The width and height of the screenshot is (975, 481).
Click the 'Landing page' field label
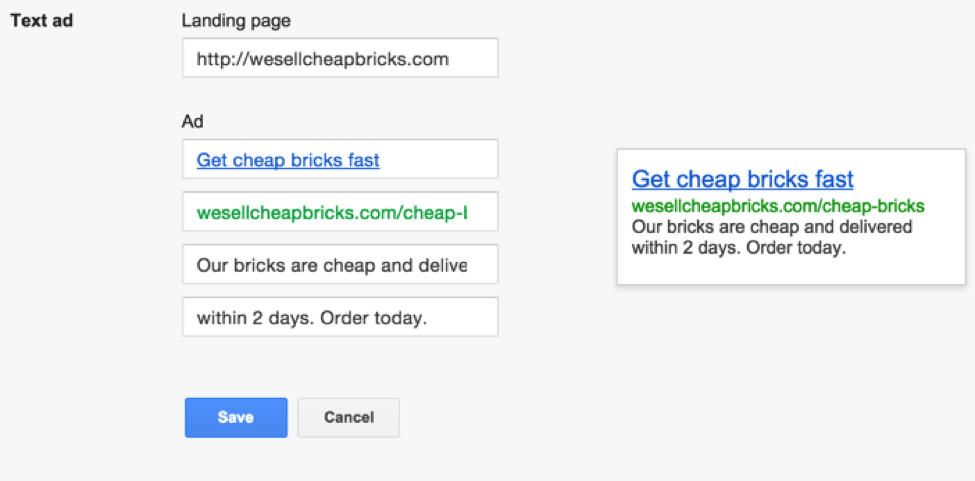coord(236,21)
